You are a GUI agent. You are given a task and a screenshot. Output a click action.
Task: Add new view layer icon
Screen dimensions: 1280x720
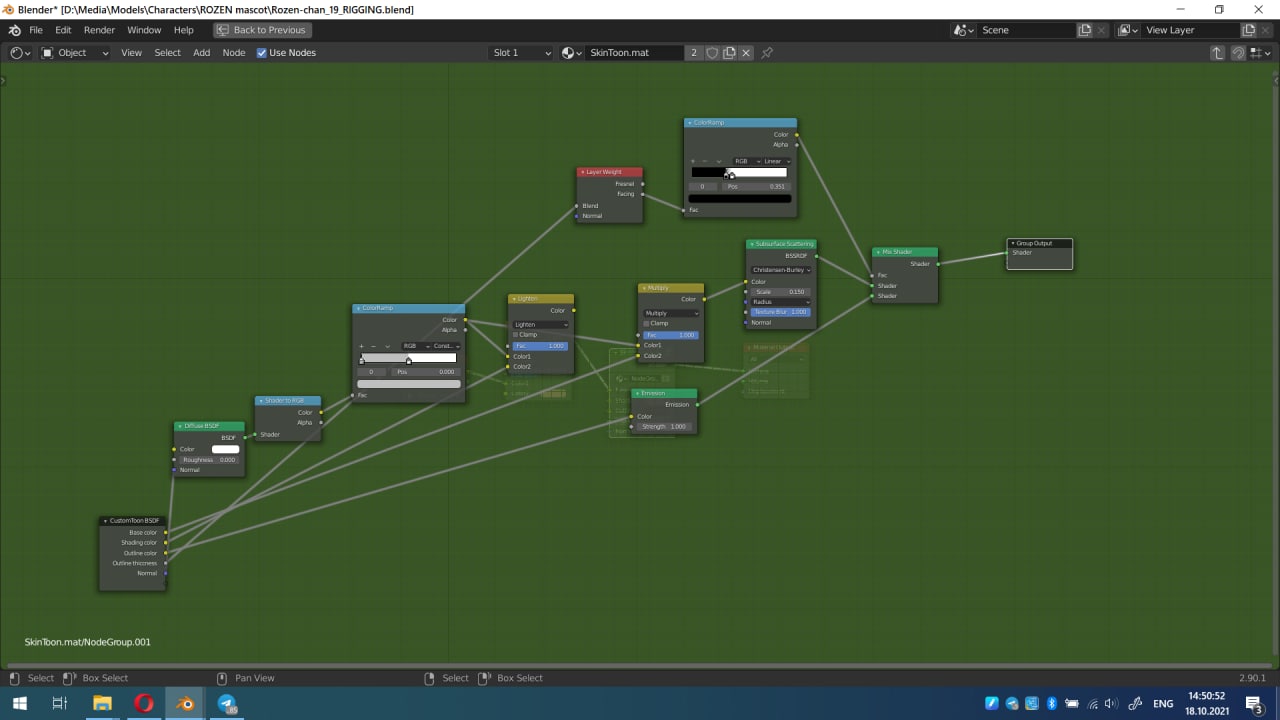1249,30
